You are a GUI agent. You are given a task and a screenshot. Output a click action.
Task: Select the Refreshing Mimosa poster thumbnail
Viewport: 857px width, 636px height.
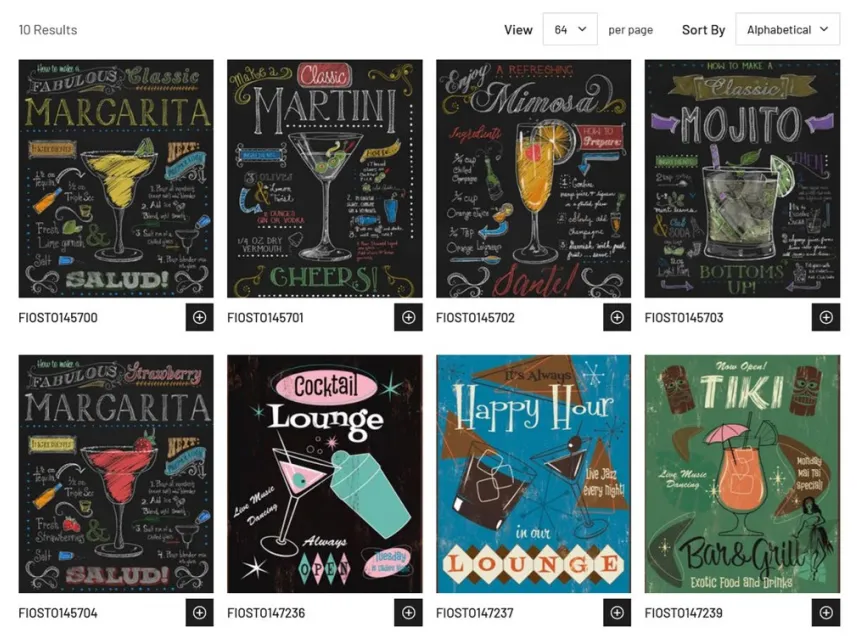[533, 179]
